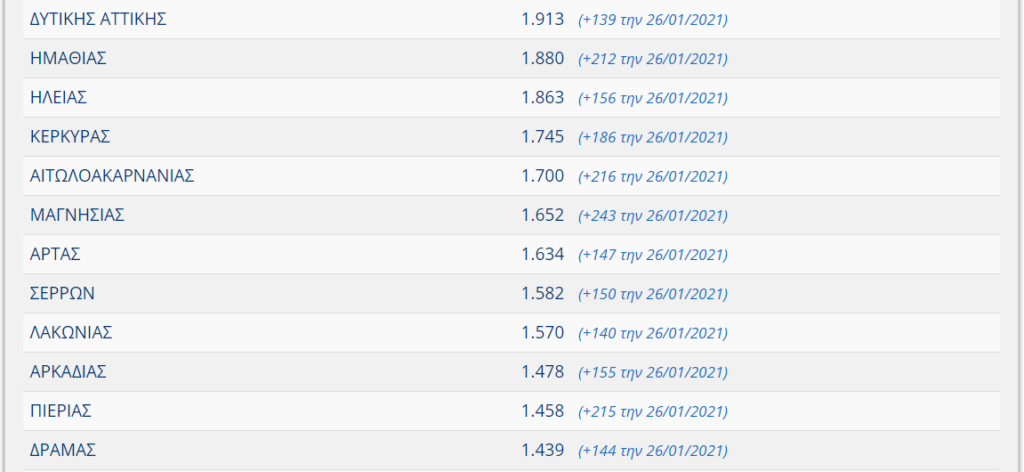Select the ΑΡΤΑΣ region name

click(56, 255)
